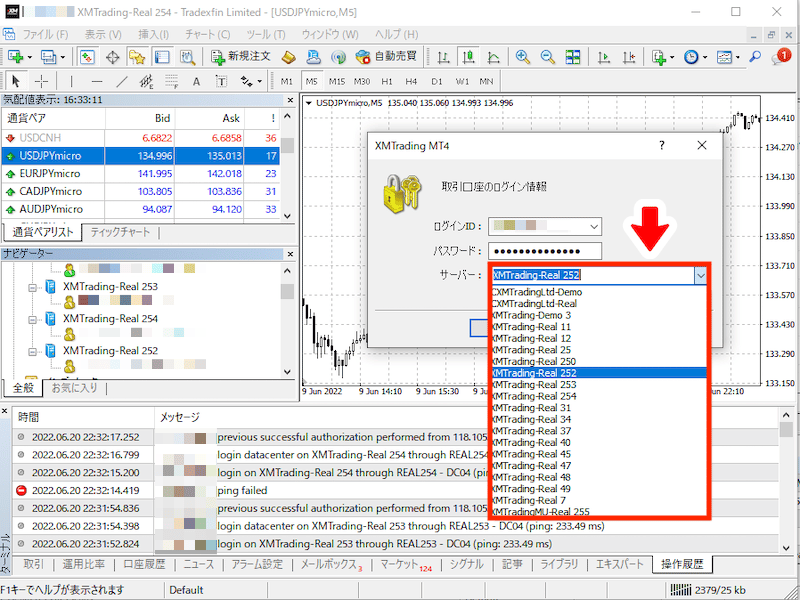Open the メールボックス terminal tab
Viewport: 800px width, 600px height.
331,564
